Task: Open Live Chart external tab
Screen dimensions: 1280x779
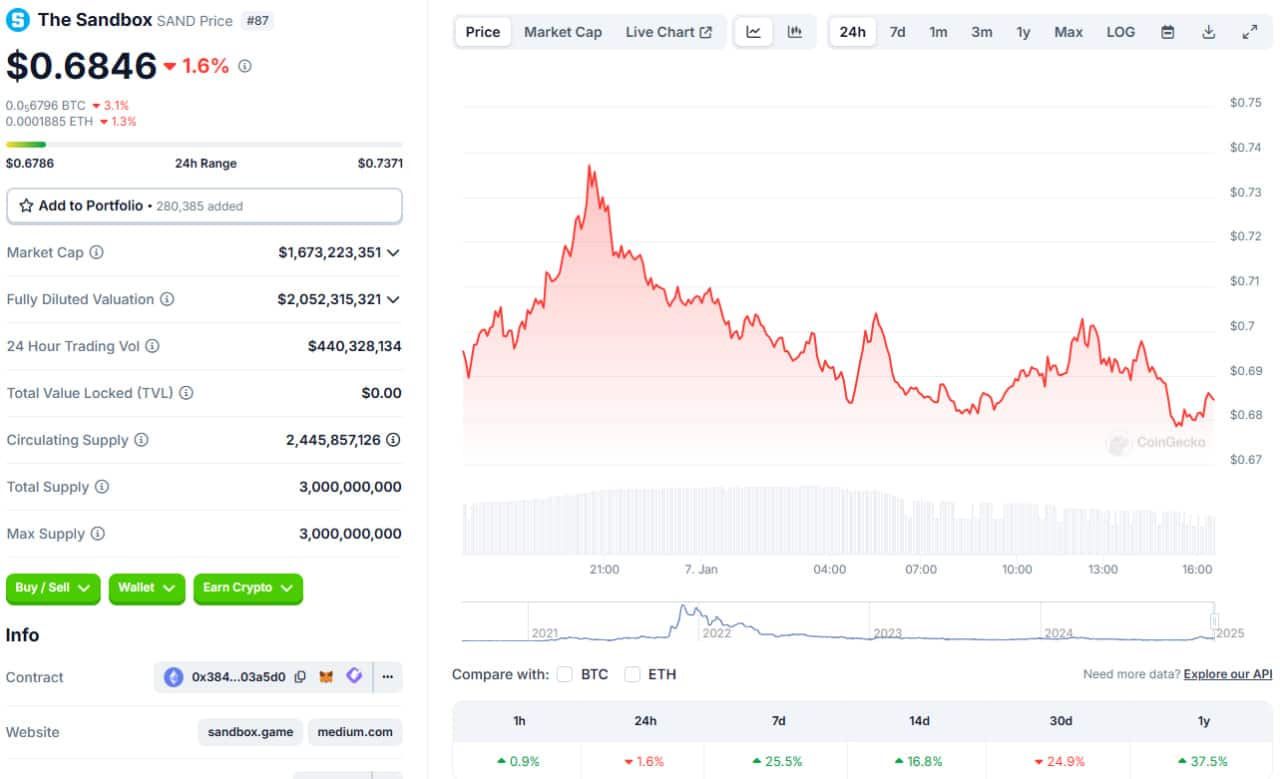Action: [x=669, y=32]
